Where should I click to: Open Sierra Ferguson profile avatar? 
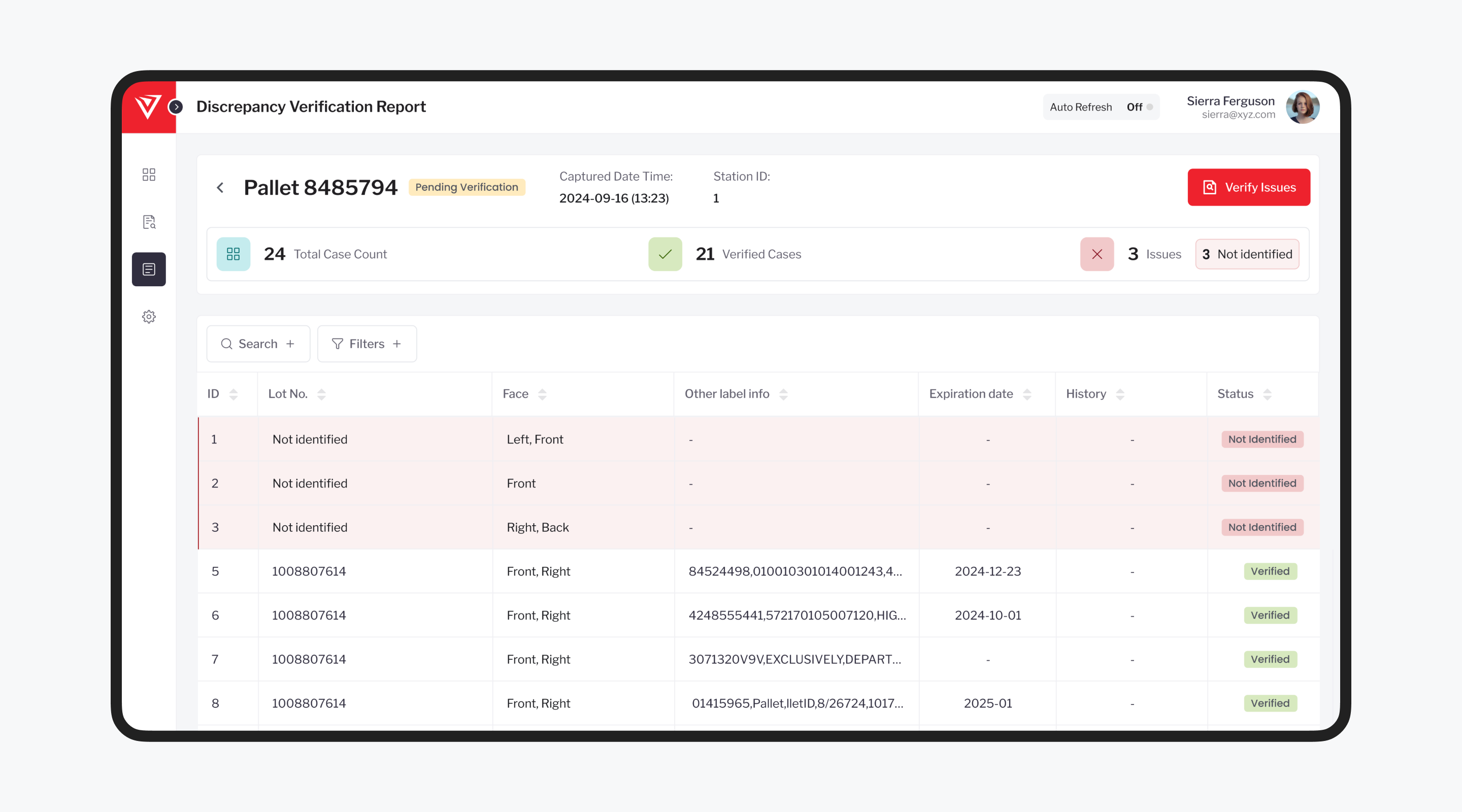pos(1302,107)
